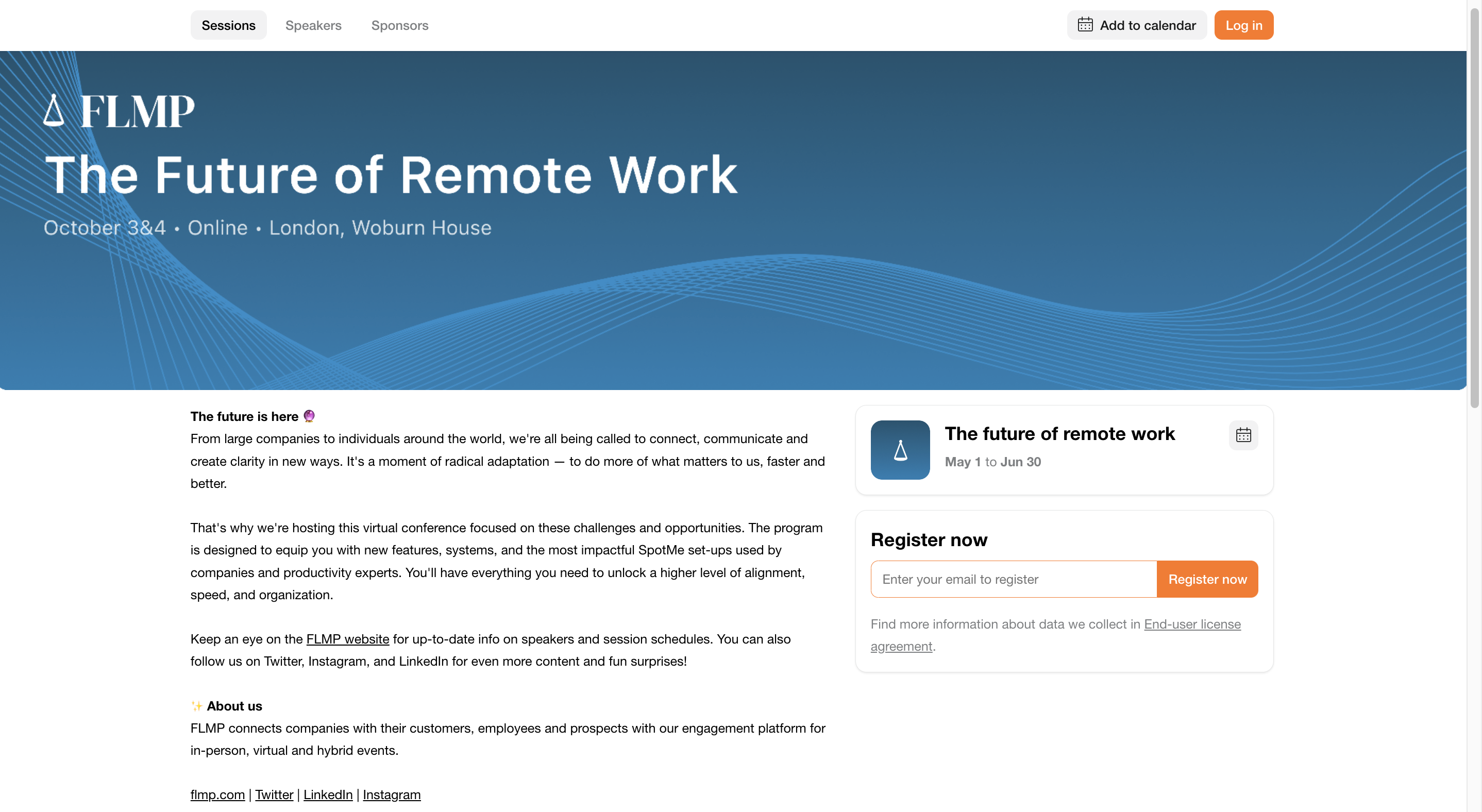Click the "Register now" heading

pyautogui.click(x=929, y=539)
